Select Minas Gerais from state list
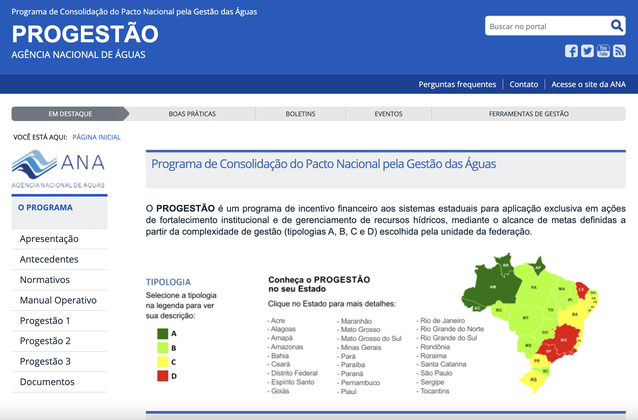The width and height of the screenshot is (638, 420). [x=362, y=345]
